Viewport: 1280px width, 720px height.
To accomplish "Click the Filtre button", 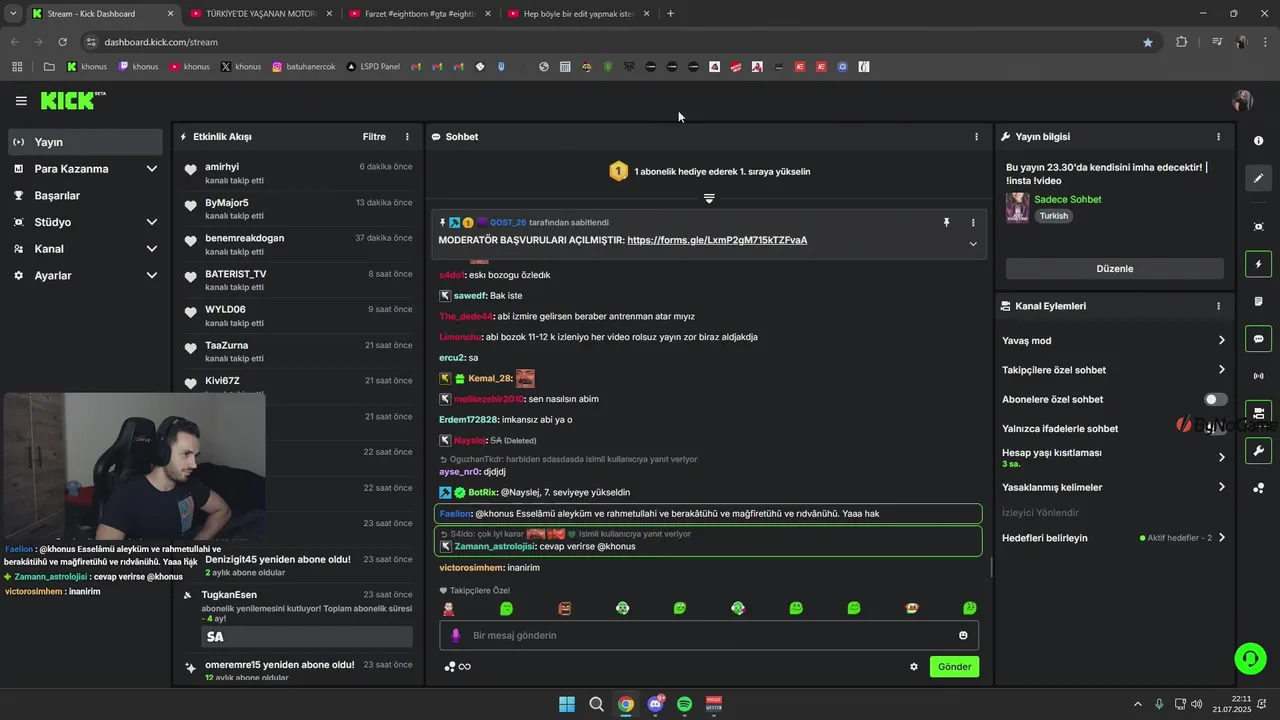I will click(374, 137).
